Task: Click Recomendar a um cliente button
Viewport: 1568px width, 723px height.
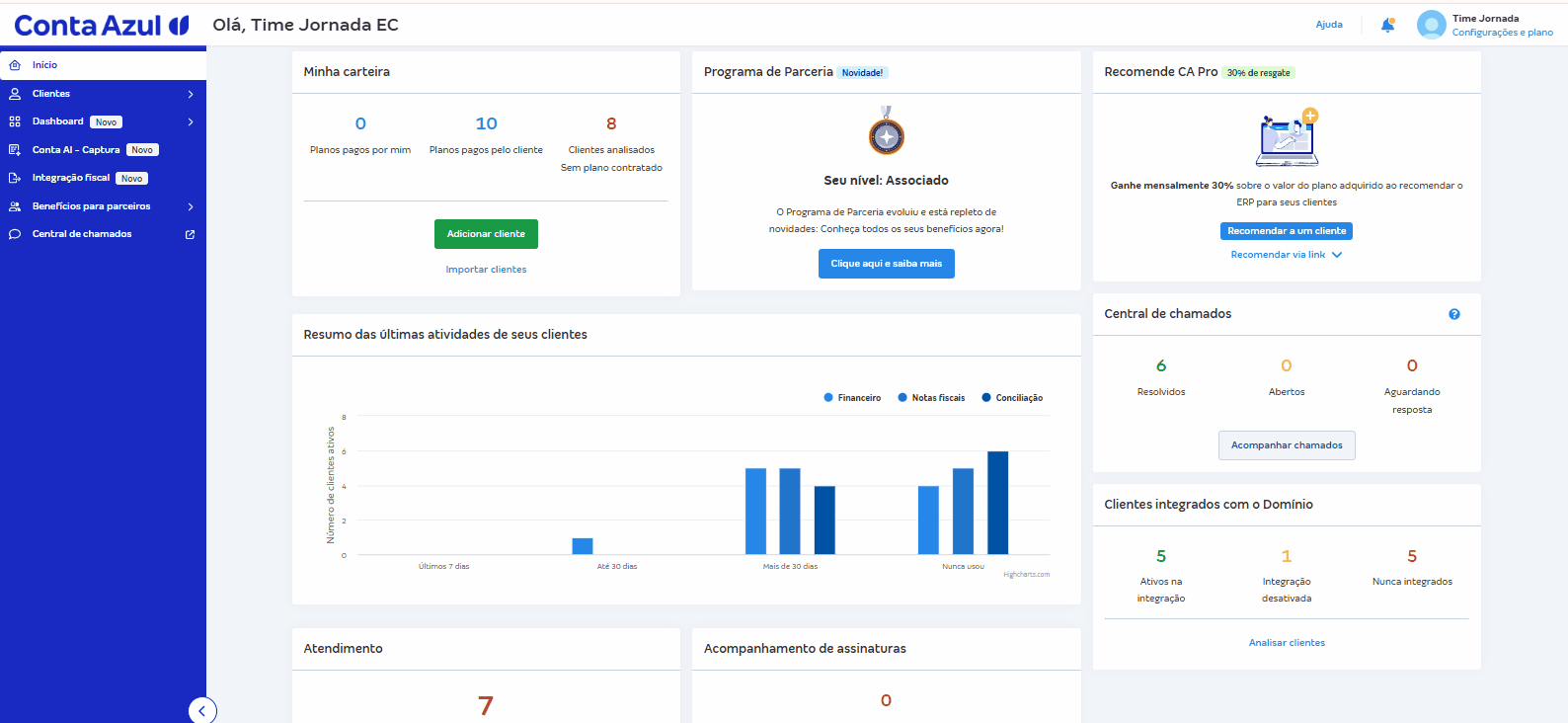Action: tap(1287, 231)
